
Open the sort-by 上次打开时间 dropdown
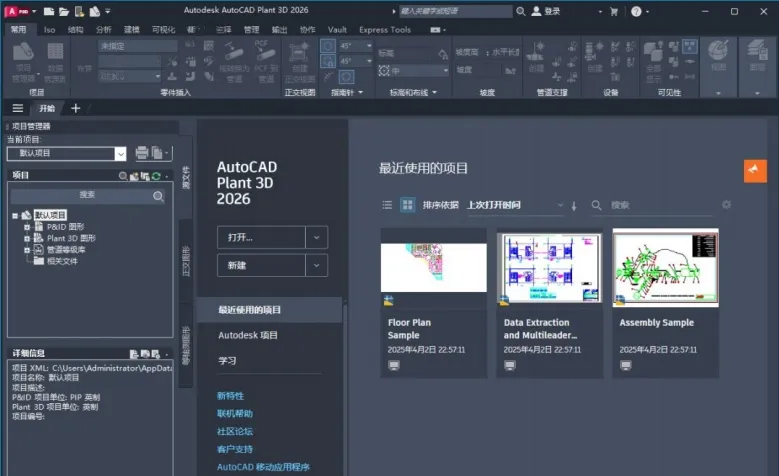(515, 205)
